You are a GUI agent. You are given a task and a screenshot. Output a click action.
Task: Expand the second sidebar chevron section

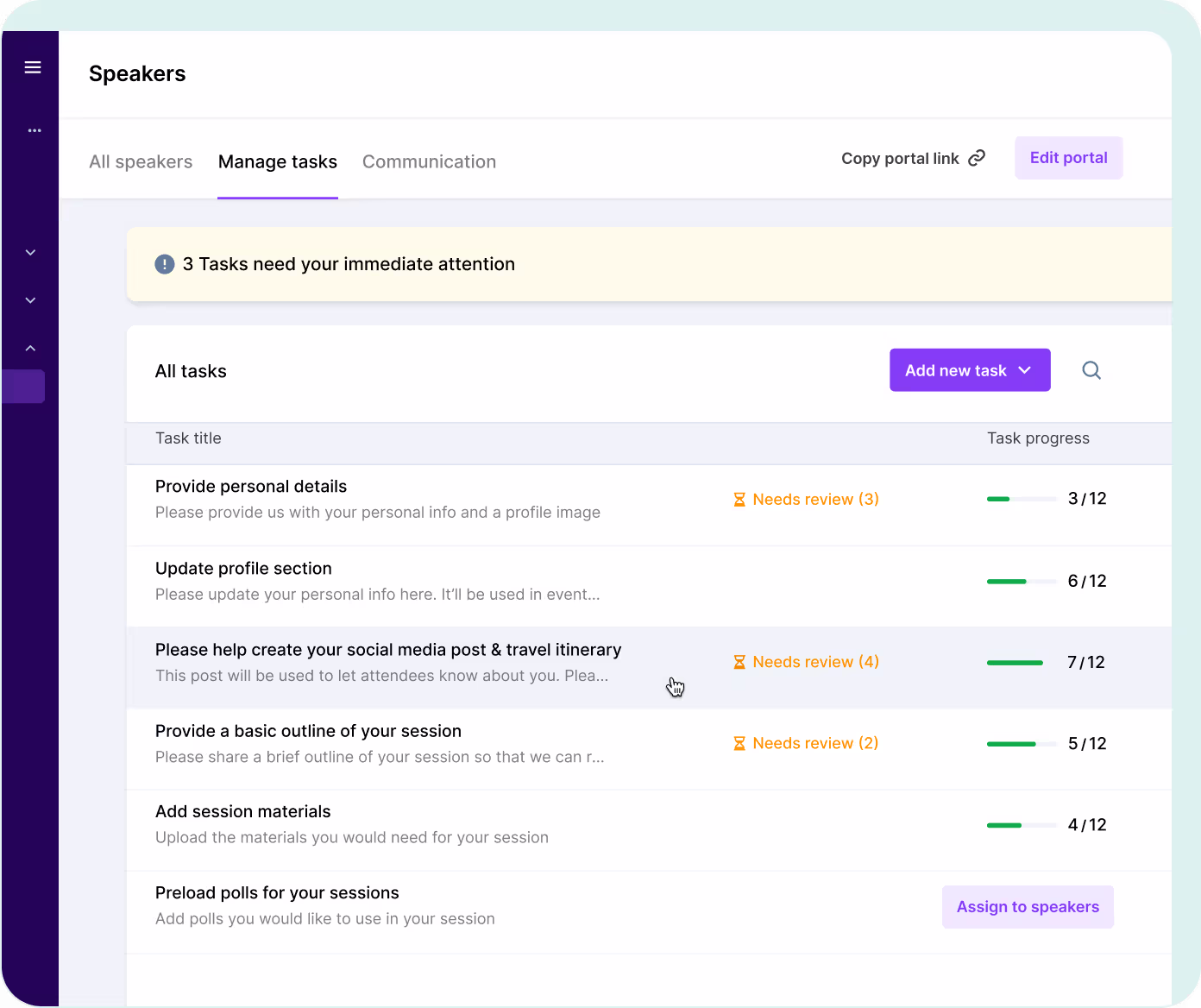point(31,300)
